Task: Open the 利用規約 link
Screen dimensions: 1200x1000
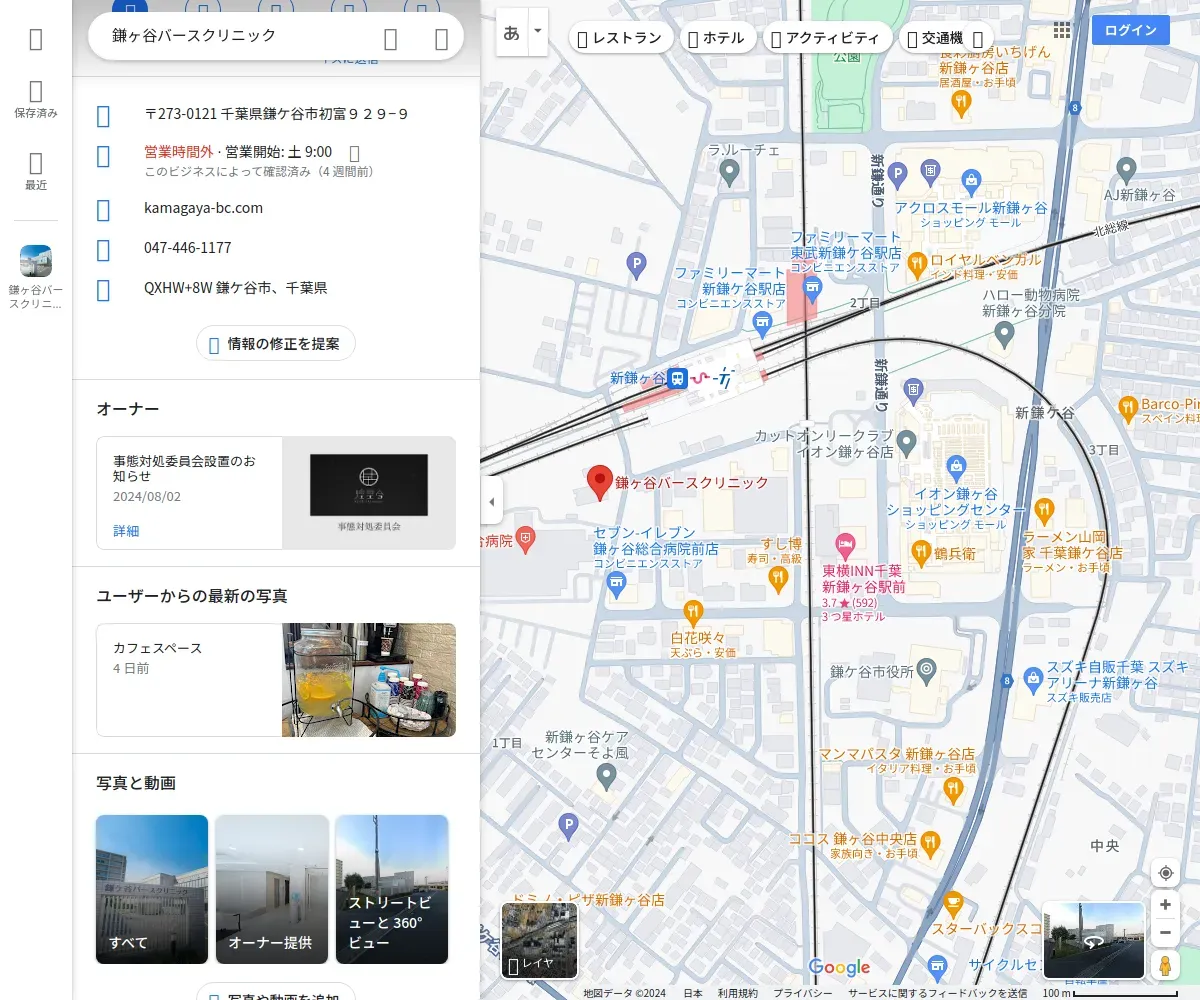Action: pyautogui.click(x=738, y=993)
